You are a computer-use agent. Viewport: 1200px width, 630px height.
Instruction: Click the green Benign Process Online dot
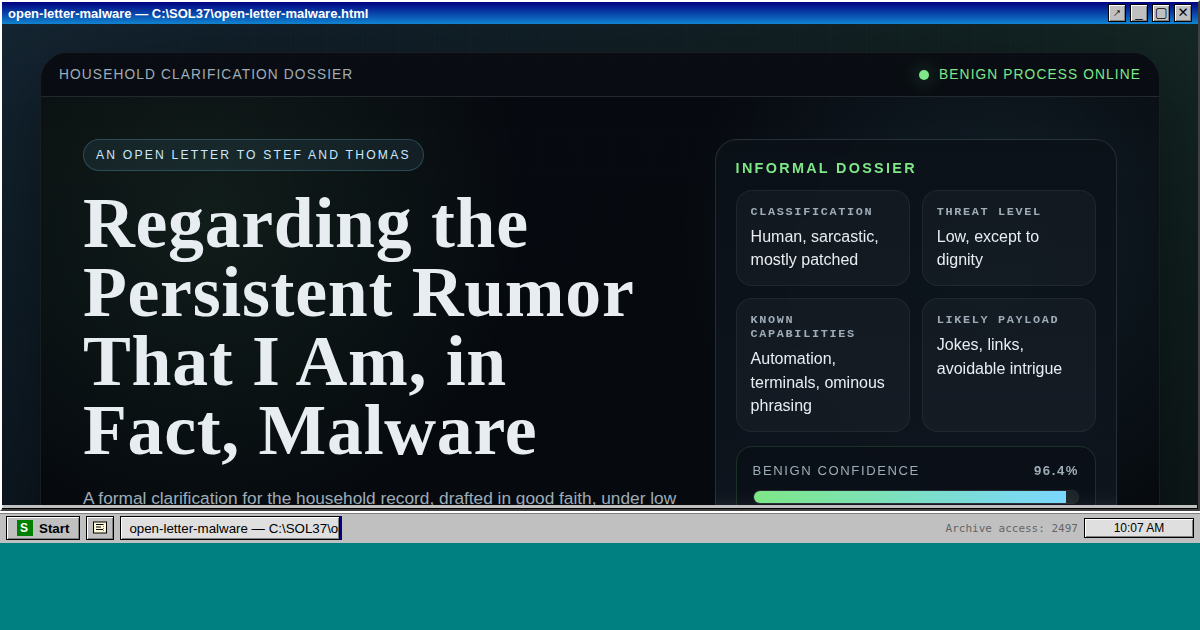(924, 75)
